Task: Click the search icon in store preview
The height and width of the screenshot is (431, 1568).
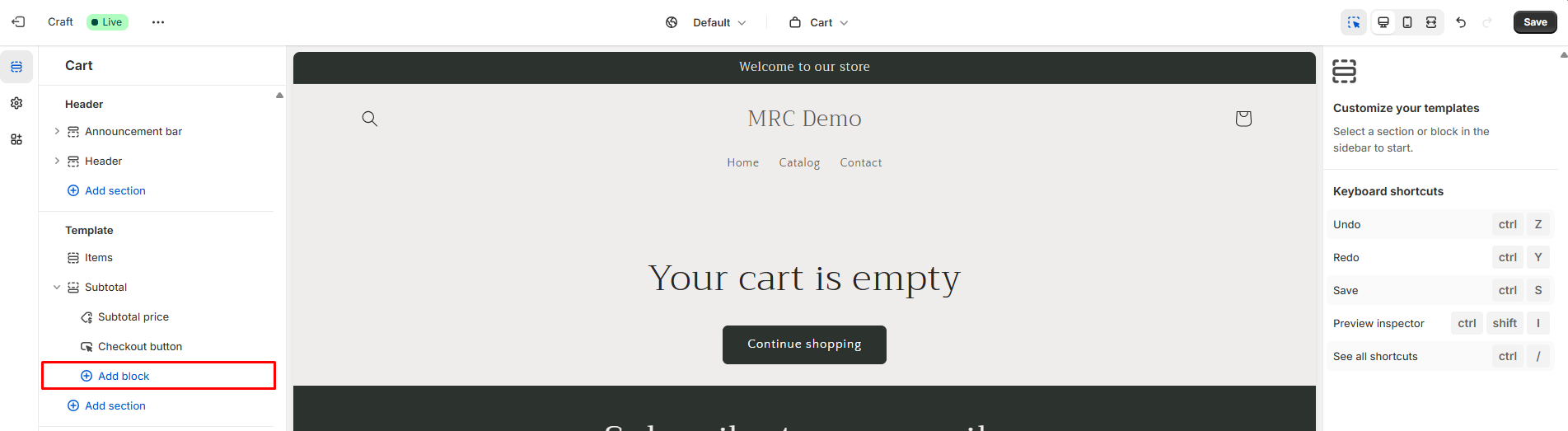Action: coord(370,119)
